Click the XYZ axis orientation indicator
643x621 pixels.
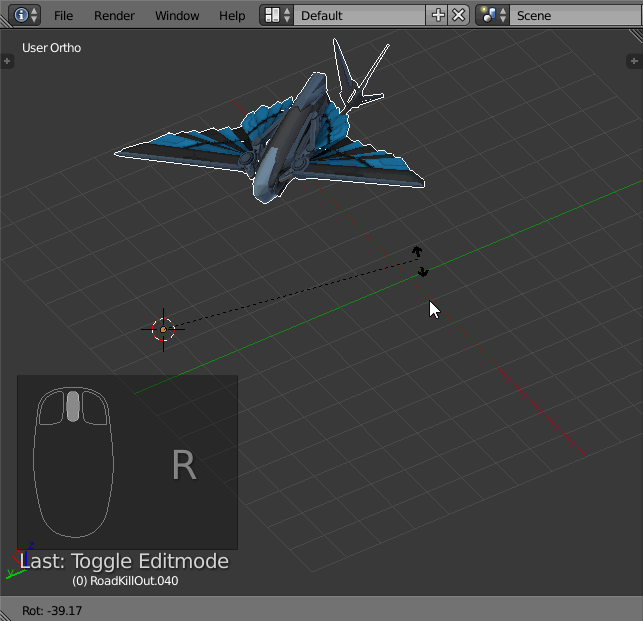point(20,561)
